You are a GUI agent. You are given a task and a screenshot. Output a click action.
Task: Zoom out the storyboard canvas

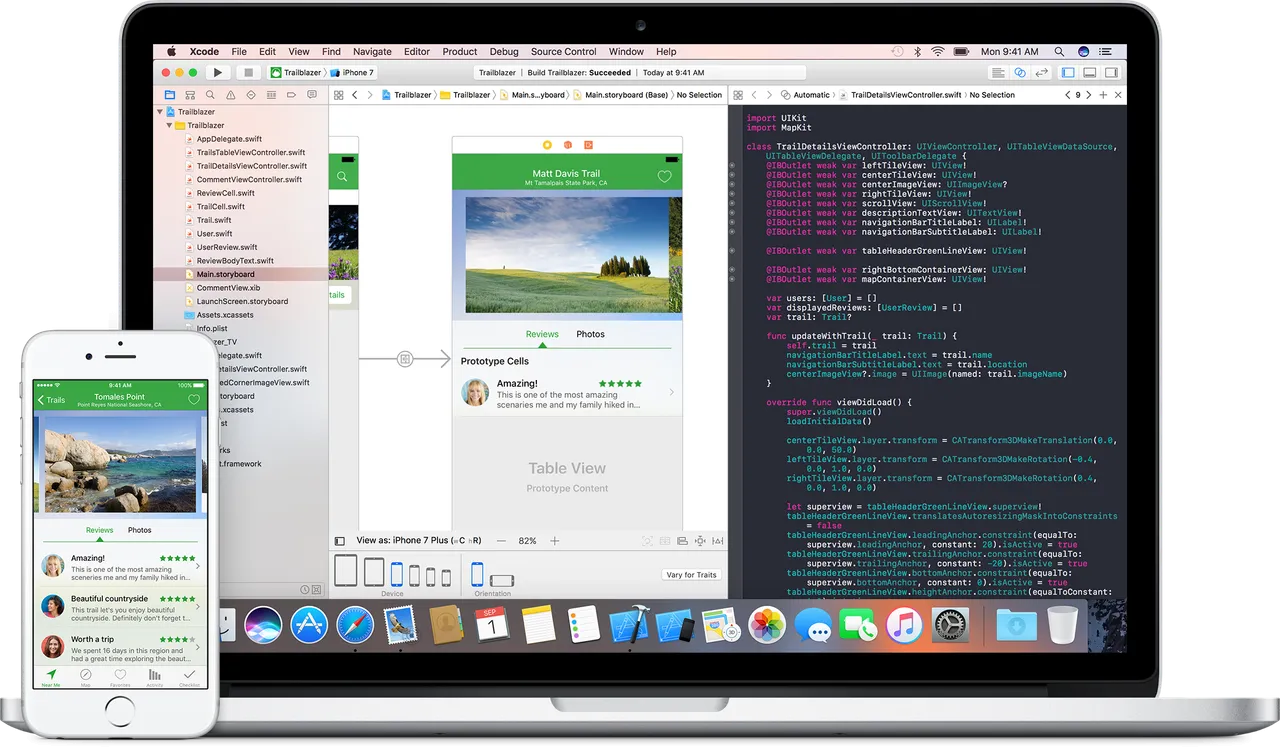point(501,541)
